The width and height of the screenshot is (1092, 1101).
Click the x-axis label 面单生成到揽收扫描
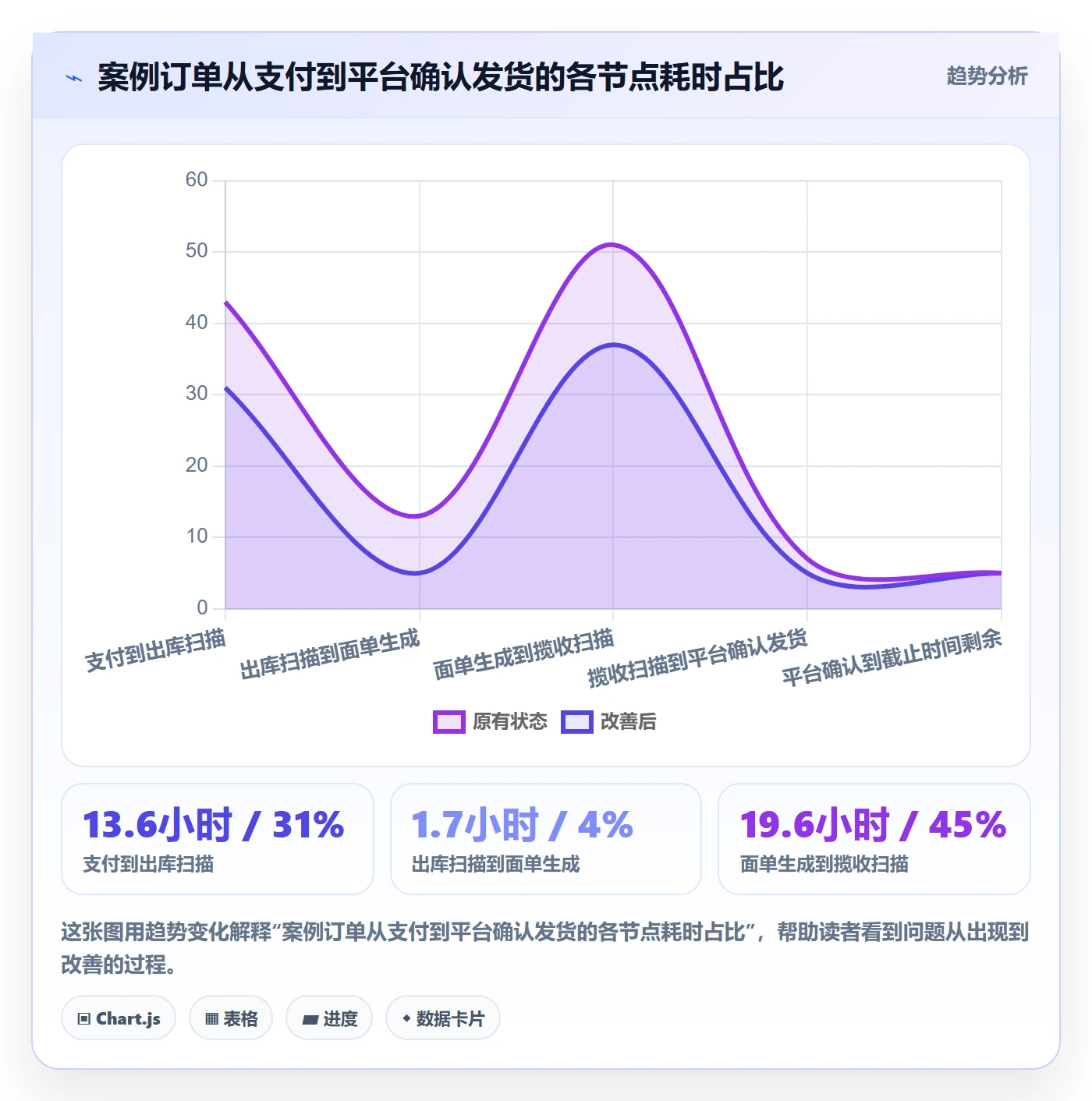click(x=523, y=654)
